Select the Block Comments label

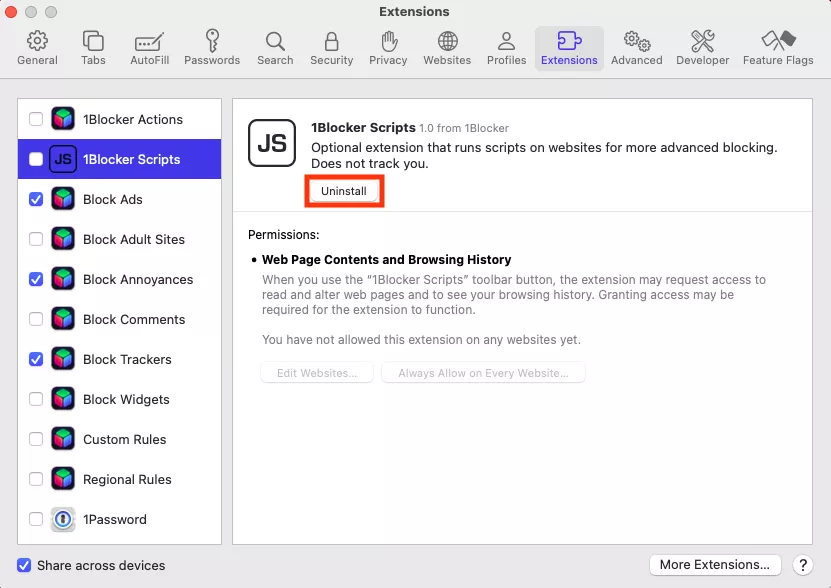click(134, 319)
